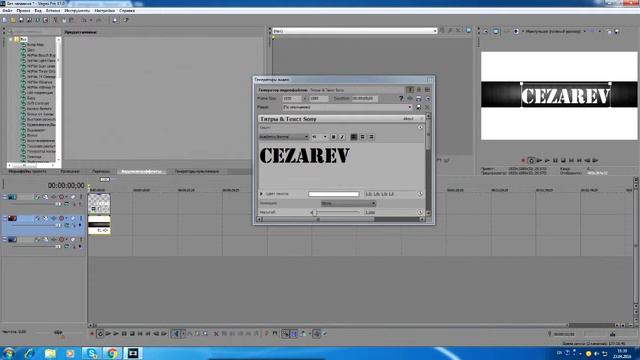This screenshot has height=360, width=640.
Task: Open the Trimmer media dropdown
Action: (x=435, y=31)
